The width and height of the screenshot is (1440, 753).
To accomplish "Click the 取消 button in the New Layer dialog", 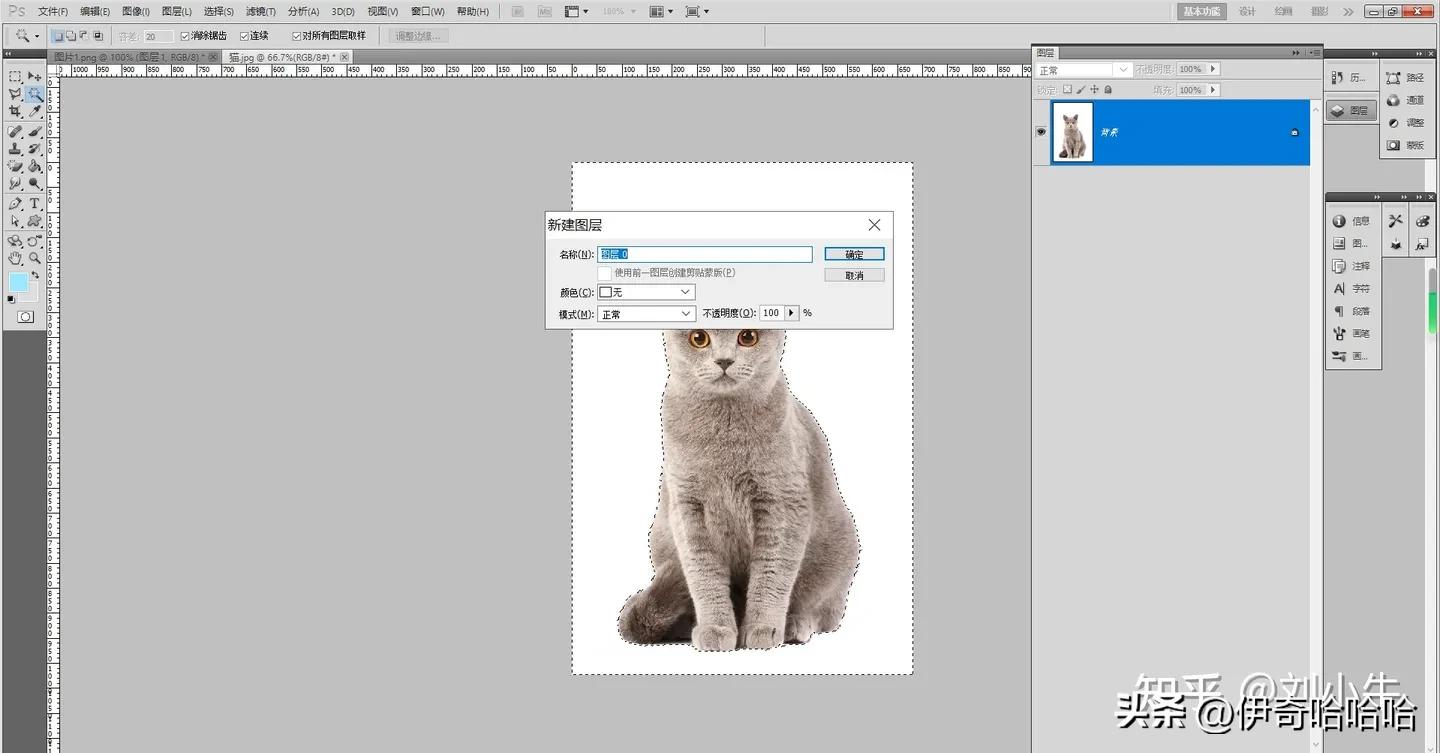I will [x=853, y=274].
